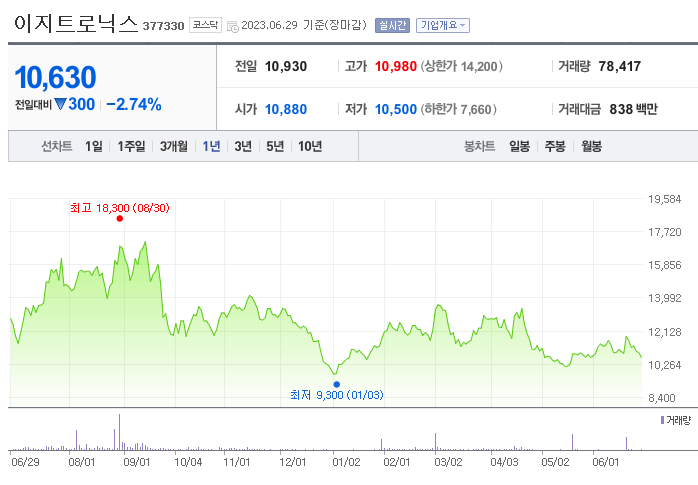Switch to 일봉 candle chart
Screen dimensions: 698x485
click(x=519, y=146)
